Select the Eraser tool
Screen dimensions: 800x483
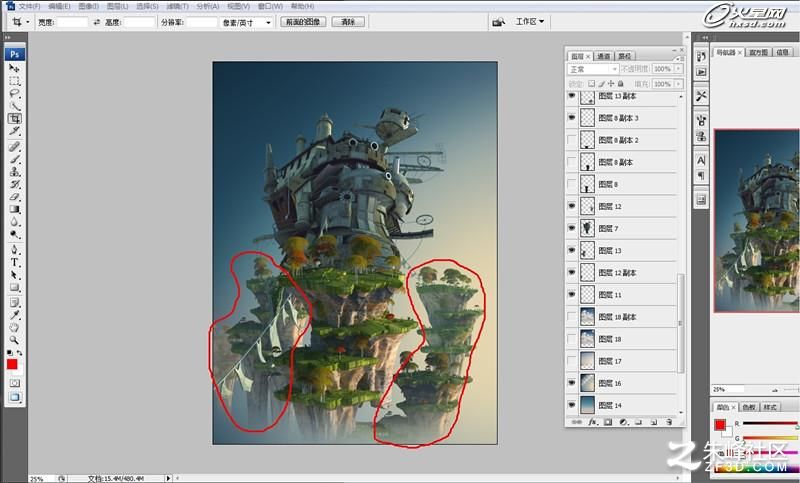(14, 197)
